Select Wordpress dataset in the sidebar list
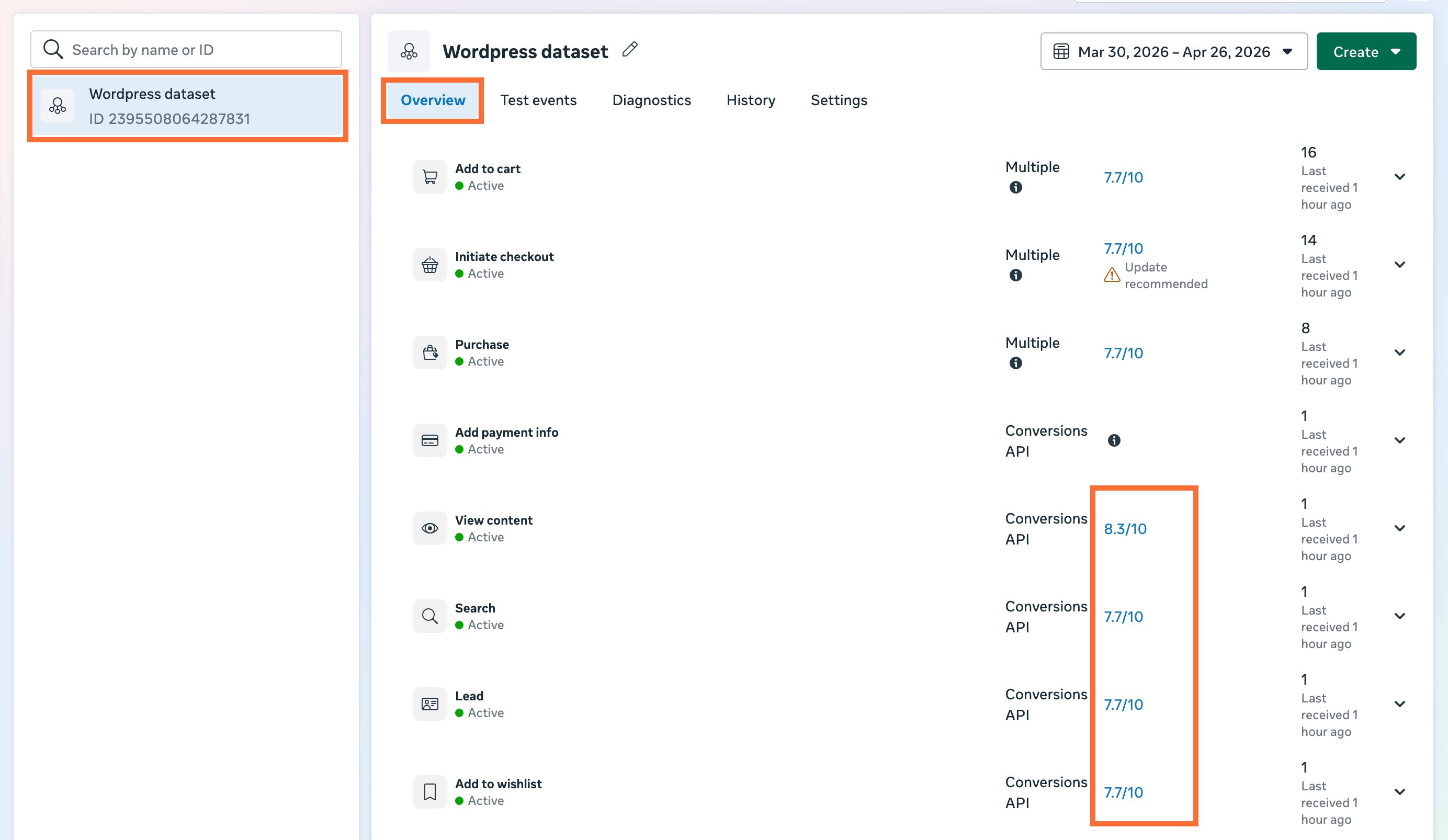 click(187, 106)
